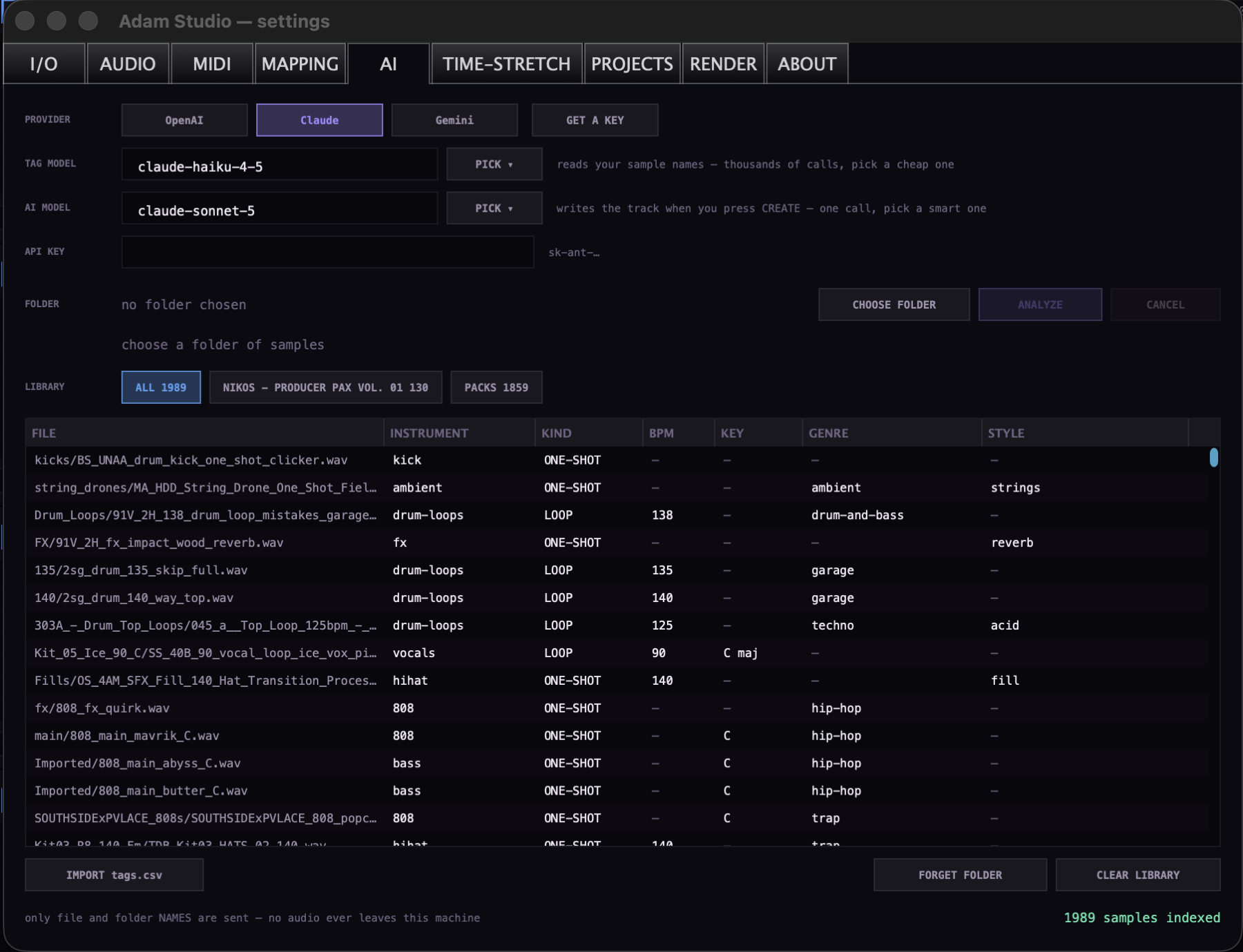Click the CANCEL button

1165,304
